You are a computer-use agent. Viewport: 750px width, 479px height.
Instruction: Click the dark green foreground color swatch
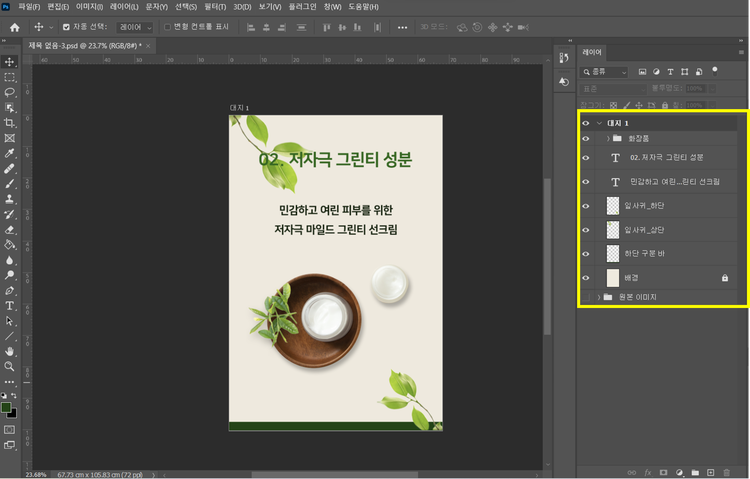click(x=6, y=407)
